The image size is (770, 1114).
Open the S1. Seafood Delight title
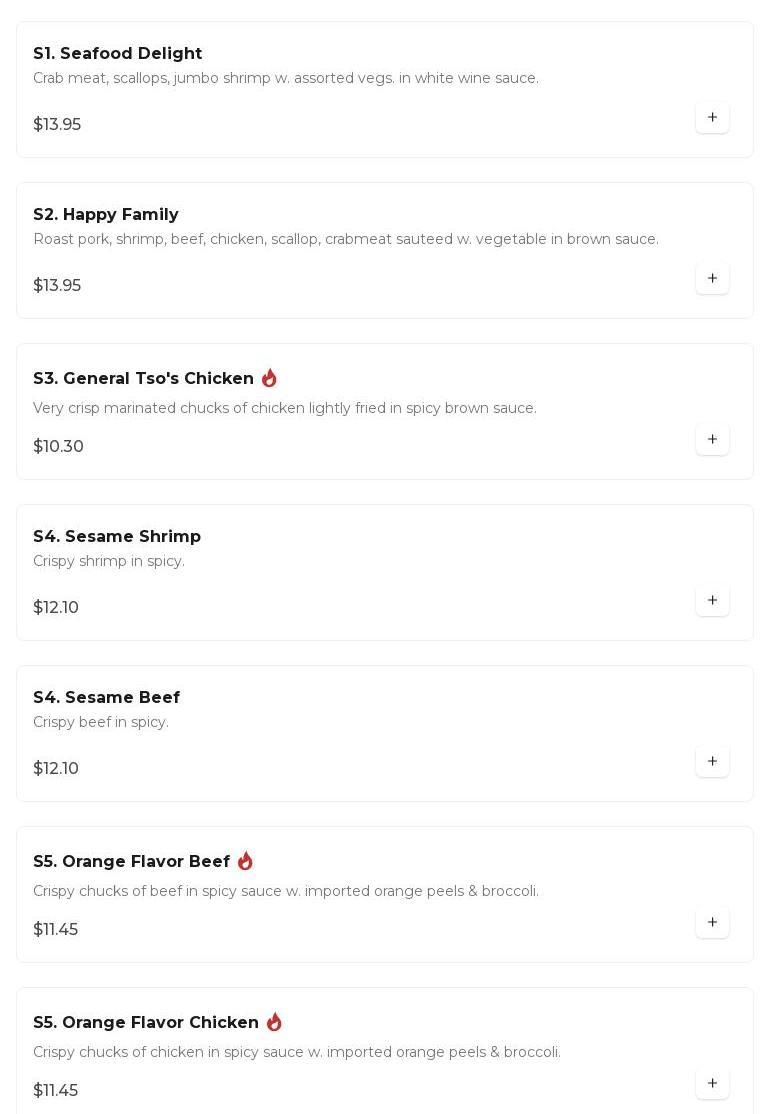[x=117, y=53]
